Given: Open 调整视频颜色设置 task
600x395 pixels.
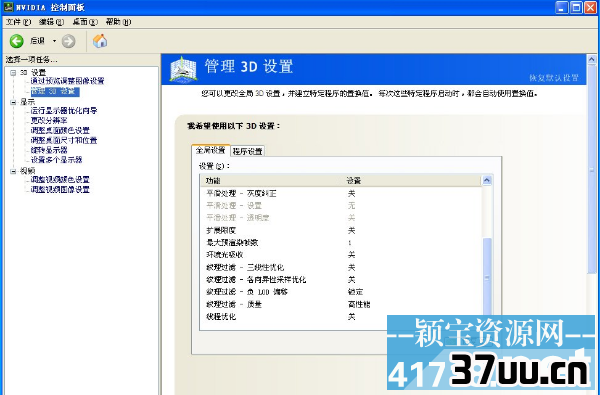Looking at the screenshot, I should click(60, 180).
